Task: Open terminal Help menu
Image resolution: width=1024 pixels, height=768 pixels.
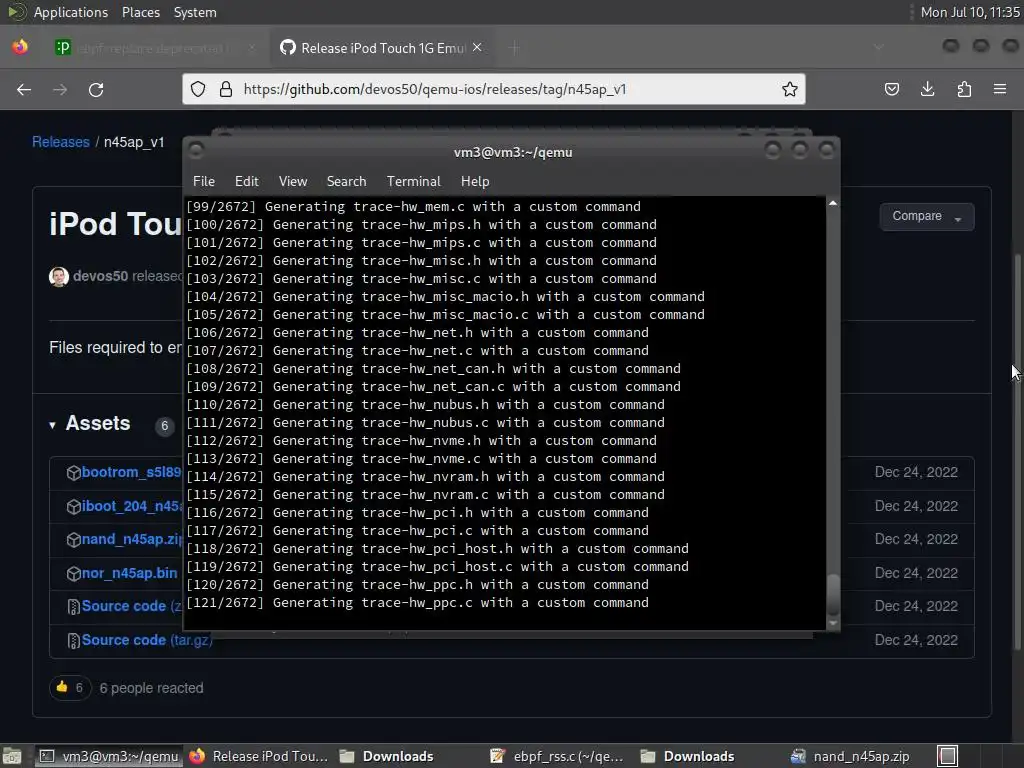Action: [475, 182]
